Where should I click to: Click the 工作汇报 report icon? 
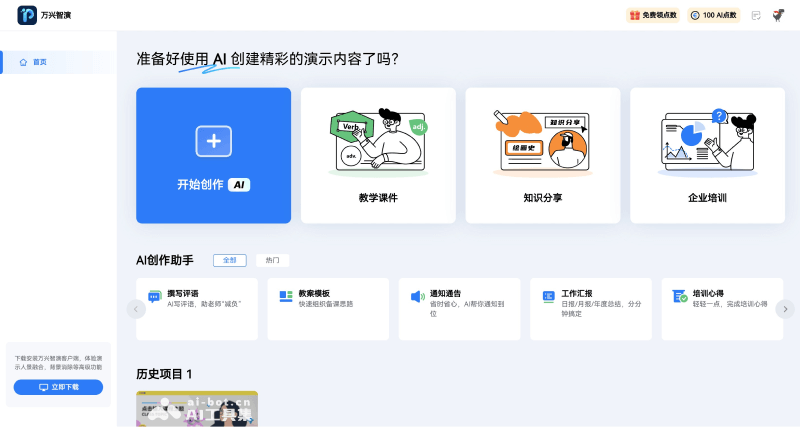pyautogui.click(x=548, y=297)
